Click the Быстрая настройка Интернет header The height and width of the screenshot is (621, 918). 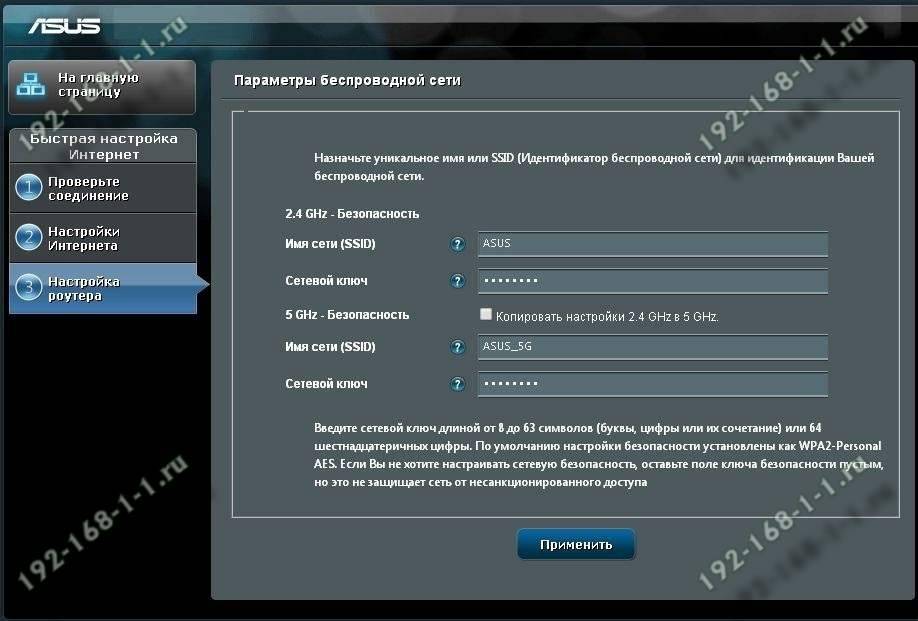104,146
